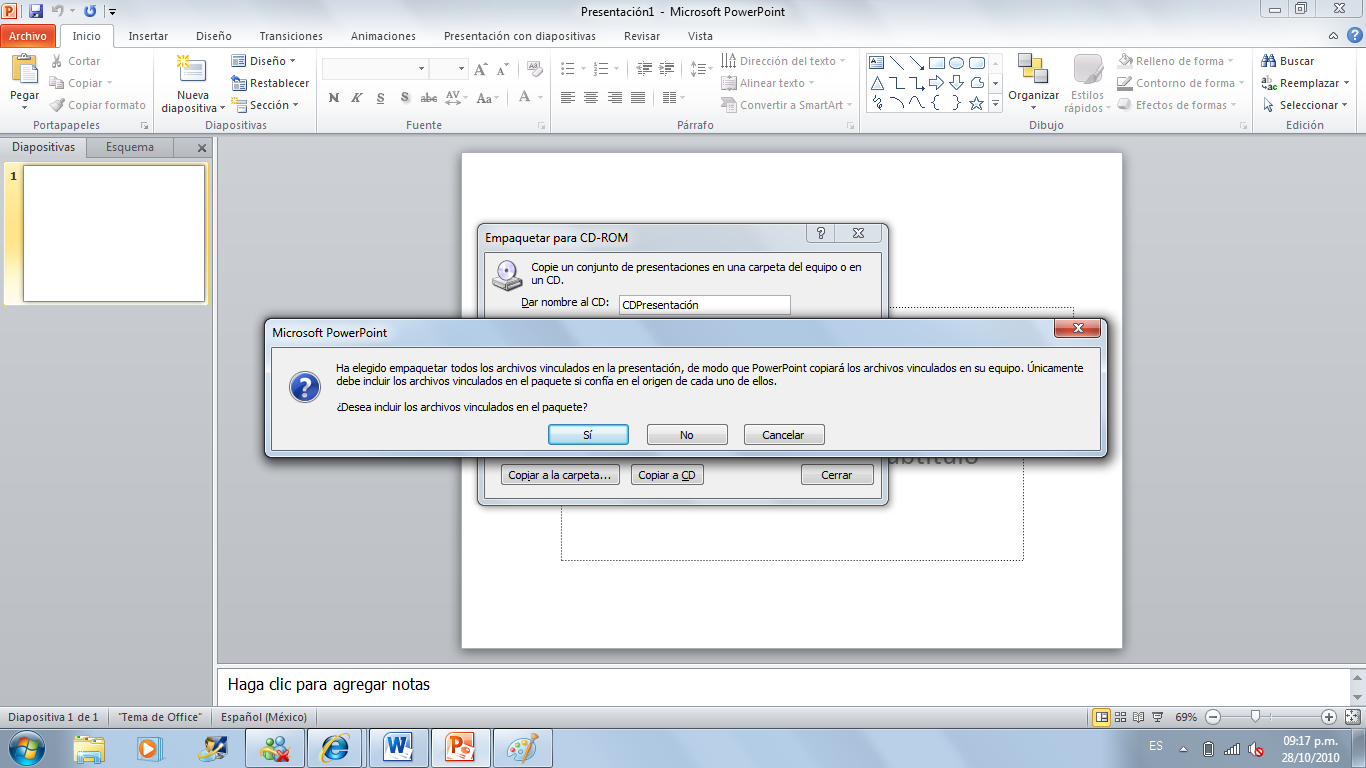Switch to the Insertar tab
1366x768 pixels.
click(148, 36)
